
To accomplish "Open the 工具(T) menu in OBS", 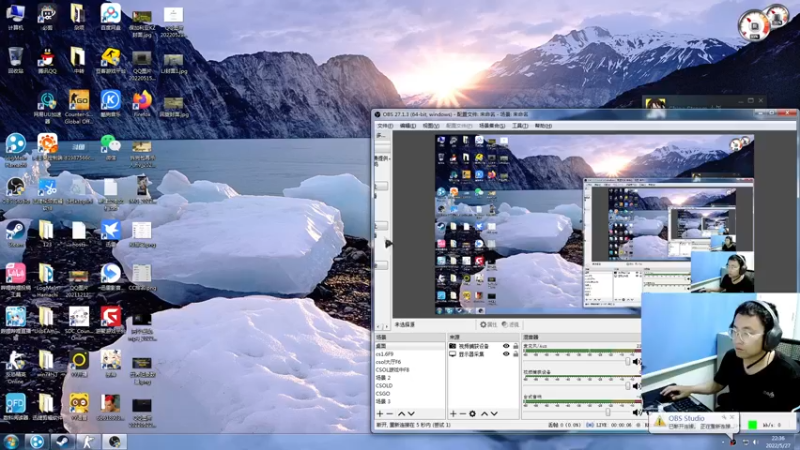I will point(520,126).
